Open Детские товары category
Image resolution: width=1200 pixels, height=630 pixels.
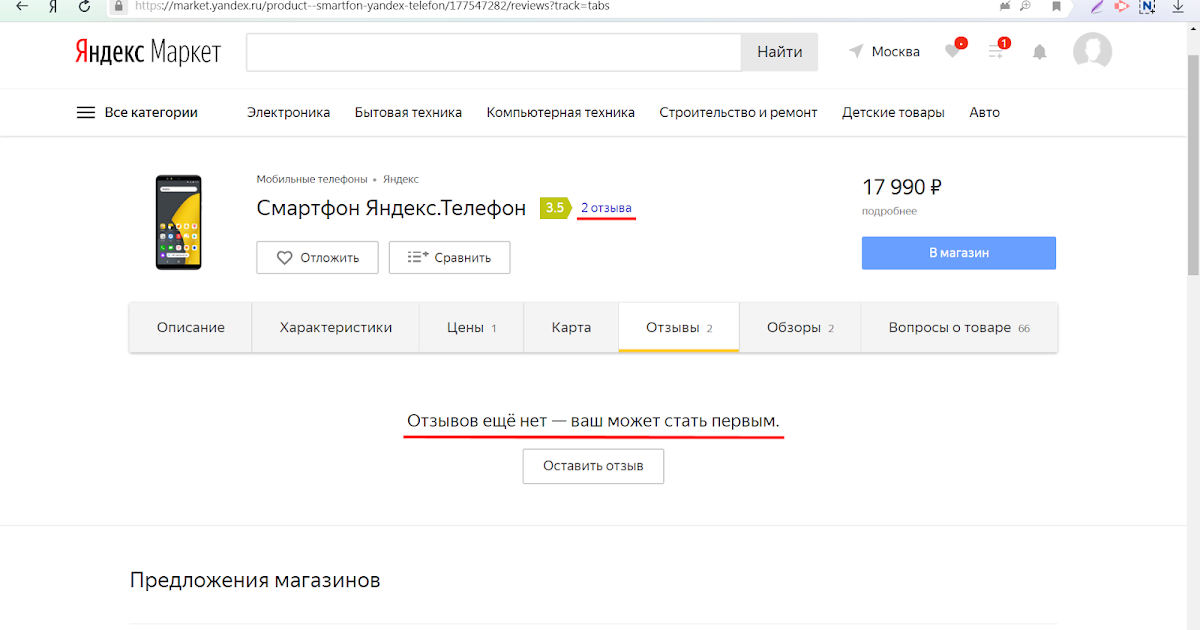pos(893,113)
